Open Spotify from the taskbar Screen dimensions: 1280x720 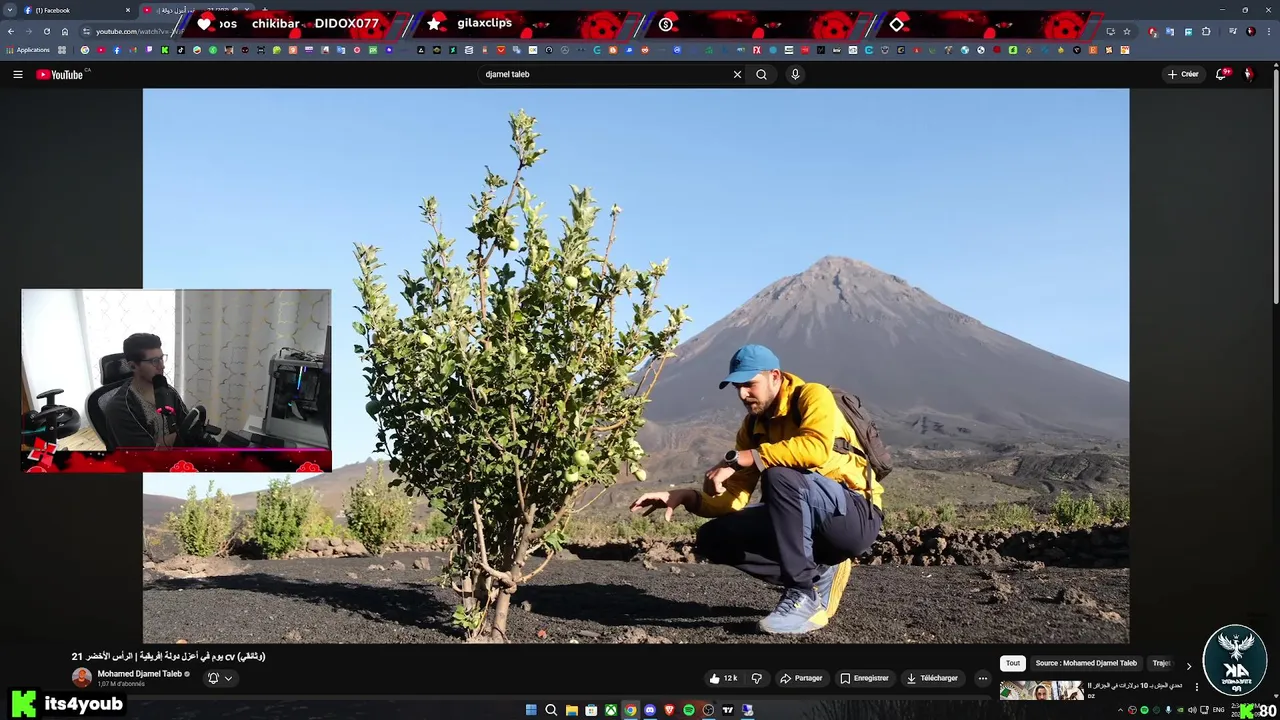(x=689, y=710)
